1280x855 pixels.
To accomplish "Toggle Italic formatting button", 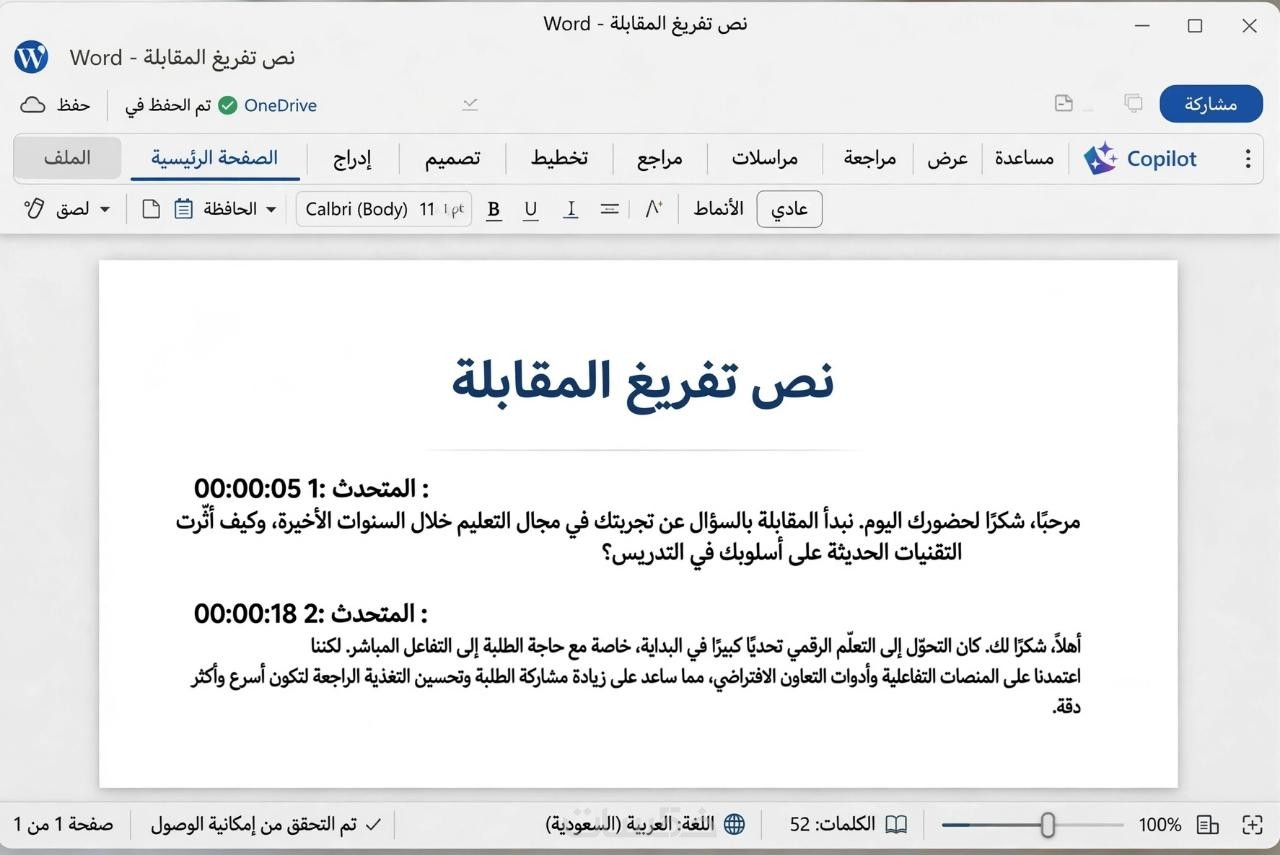I will [570, 210].
